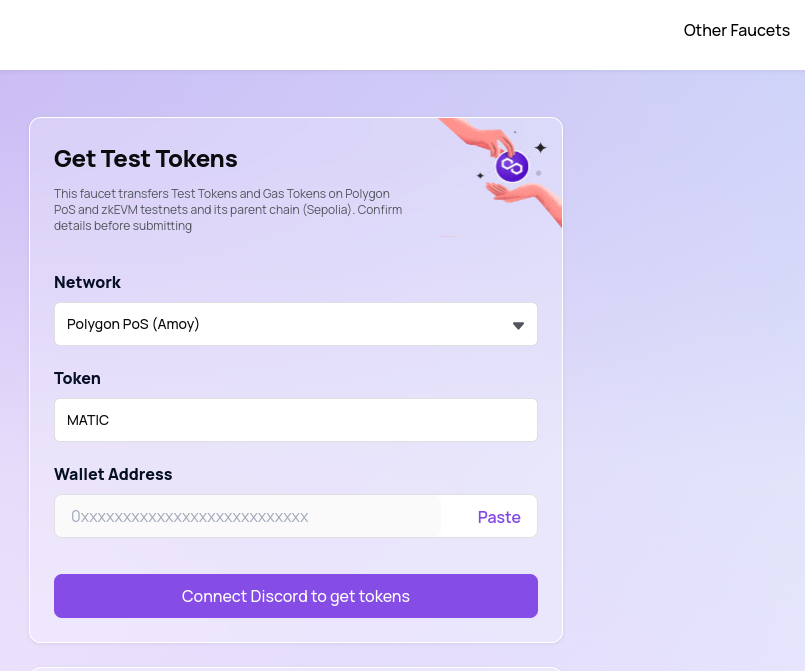Click the MATIC token field
This screenshot has height=671, width=805.
coord(295,420)
